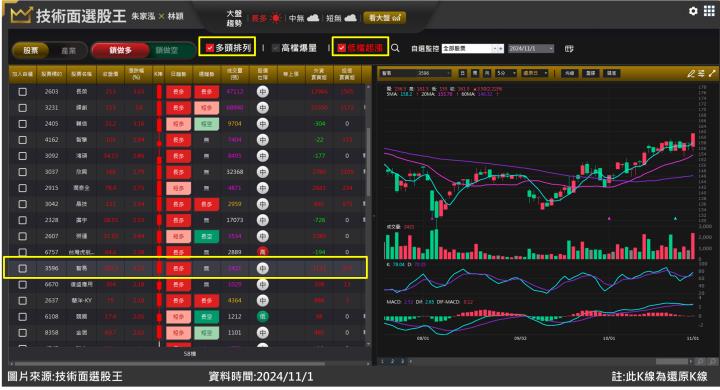720x390 pixels.
Task: Open the chart stock selector 3596 dropdown
Action: pyautogui.click(x=416, y=73)
